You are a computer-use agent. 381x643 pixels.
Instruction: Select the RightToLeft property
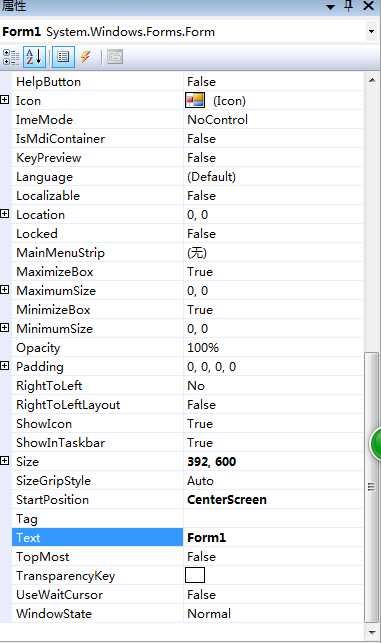49,386
